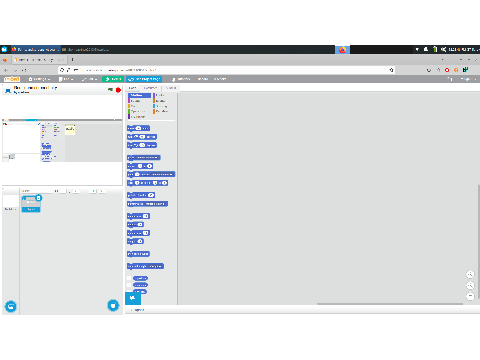
Task: Reset the workspace zoom level
Action: [470, 296]
